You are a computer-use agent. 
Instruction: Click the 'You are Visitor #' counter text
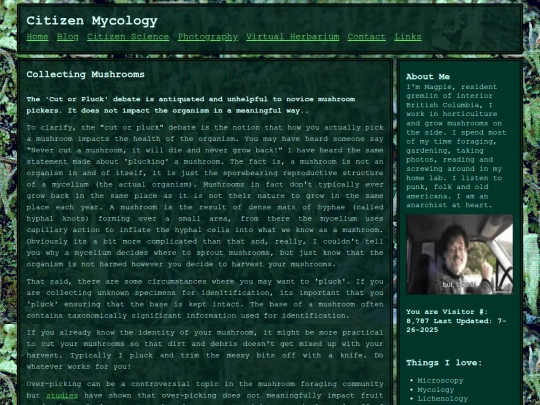(x=456, y=321)
